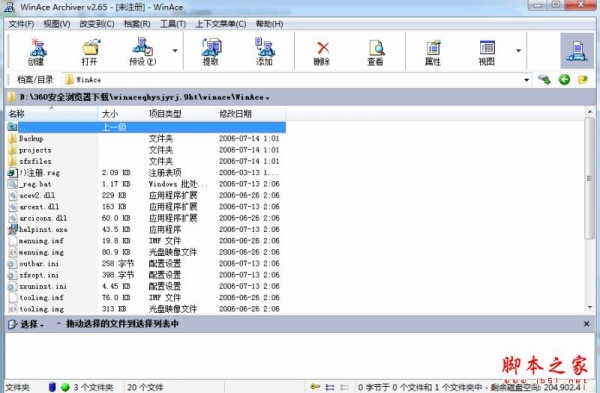
Task: Click the green back arrow icon
Action: (x=564, y=80)
